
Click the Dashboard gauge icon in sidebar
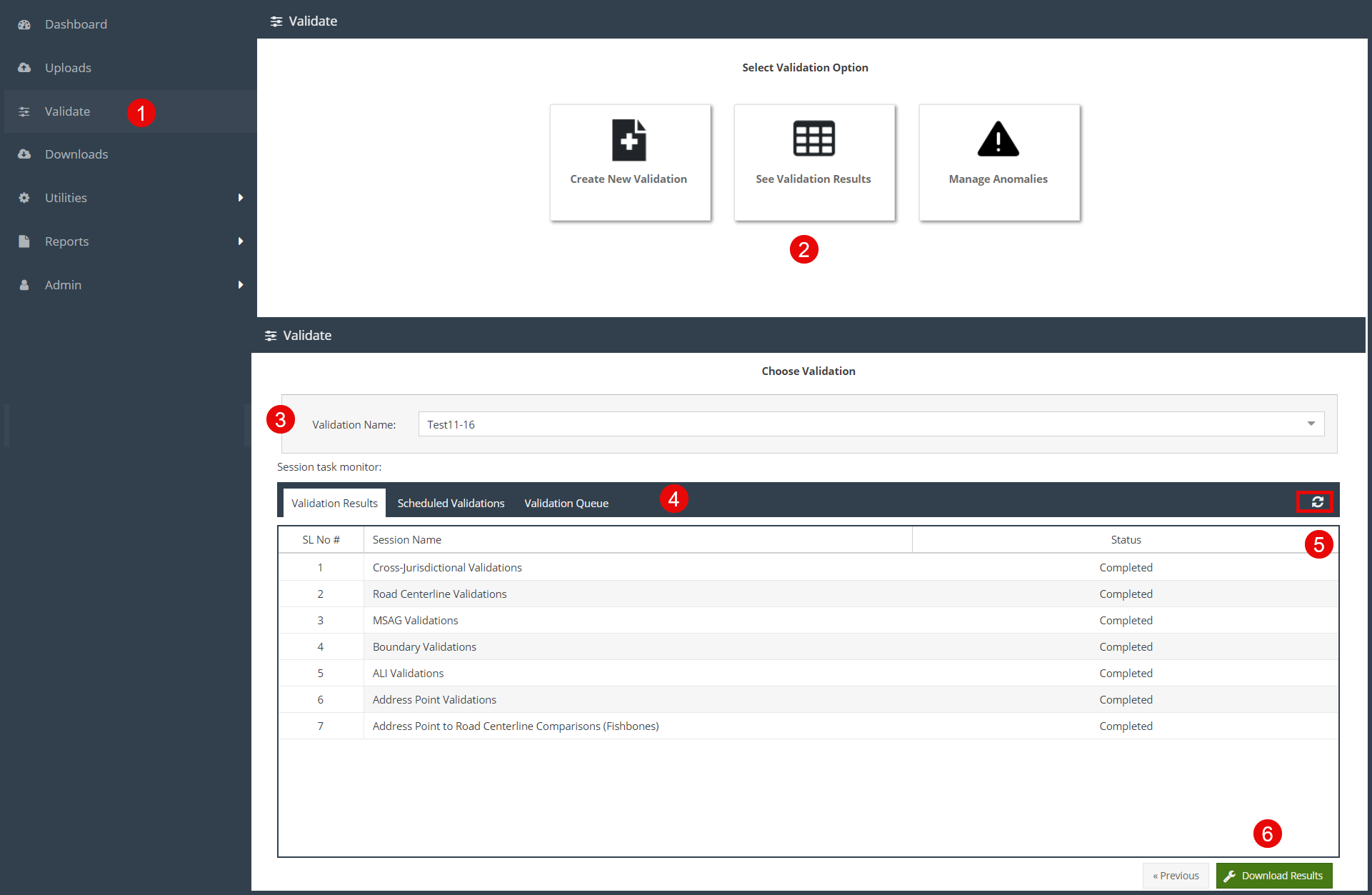(x=24, y=24)
